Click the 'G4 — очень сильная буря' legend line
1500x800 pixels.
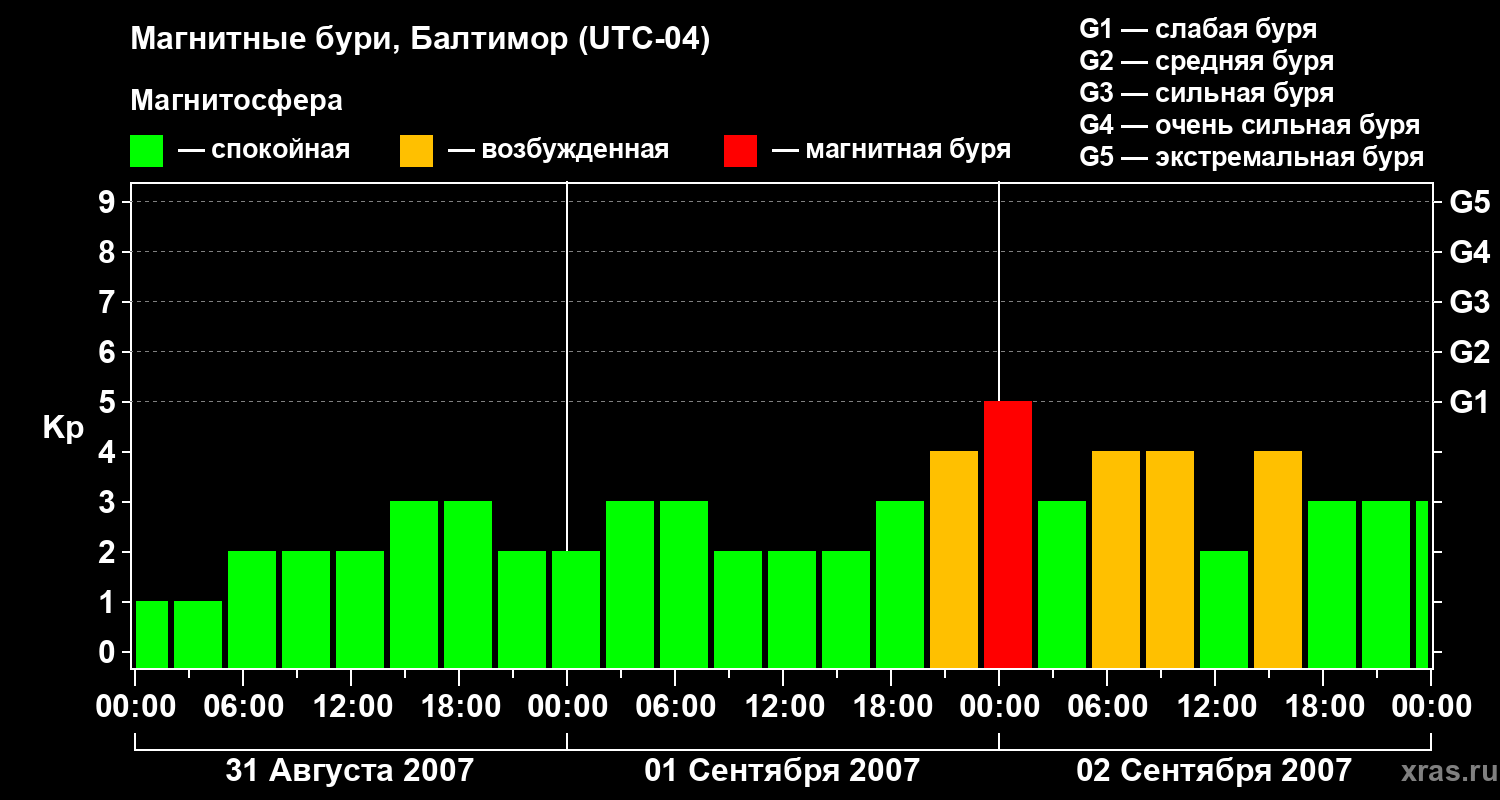(x=1250, y=125)
